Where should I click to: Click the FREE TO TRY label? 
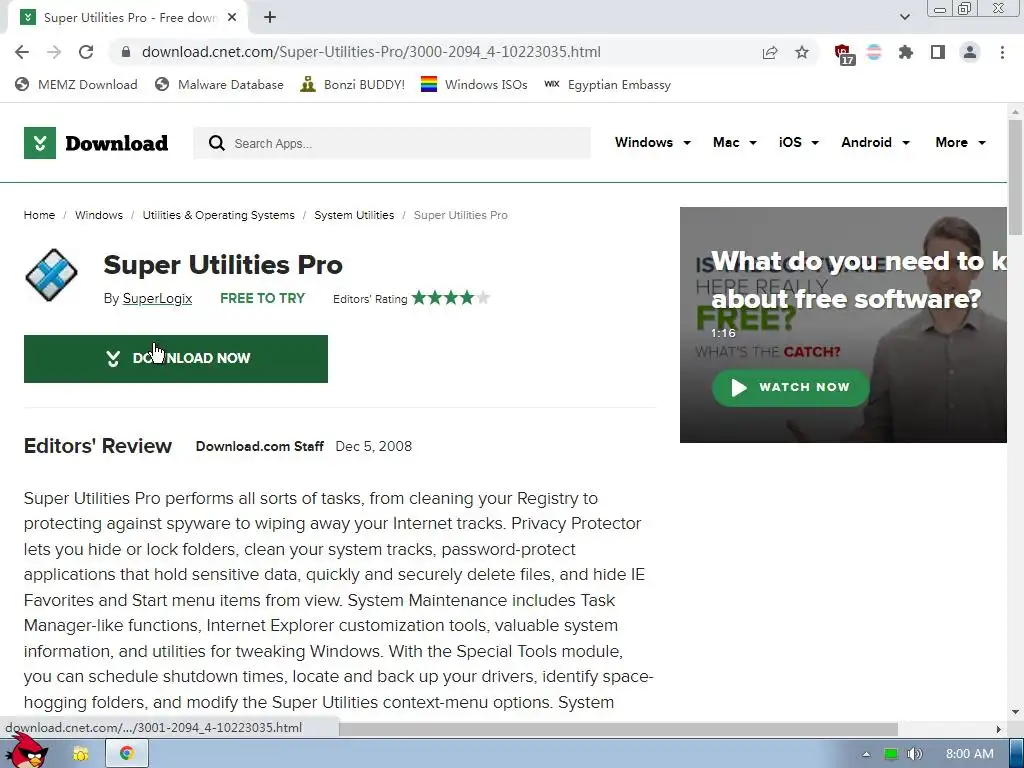click(263, 298)
